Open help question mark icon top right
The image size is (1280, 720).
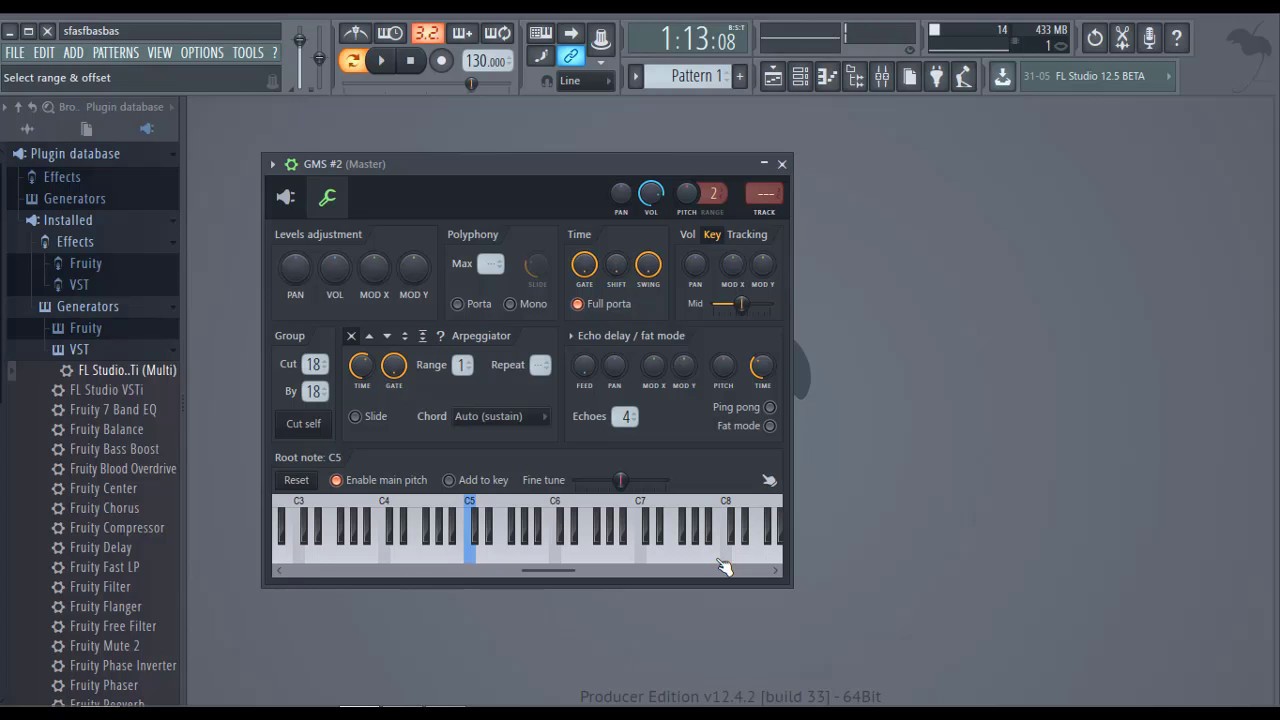1177,38
